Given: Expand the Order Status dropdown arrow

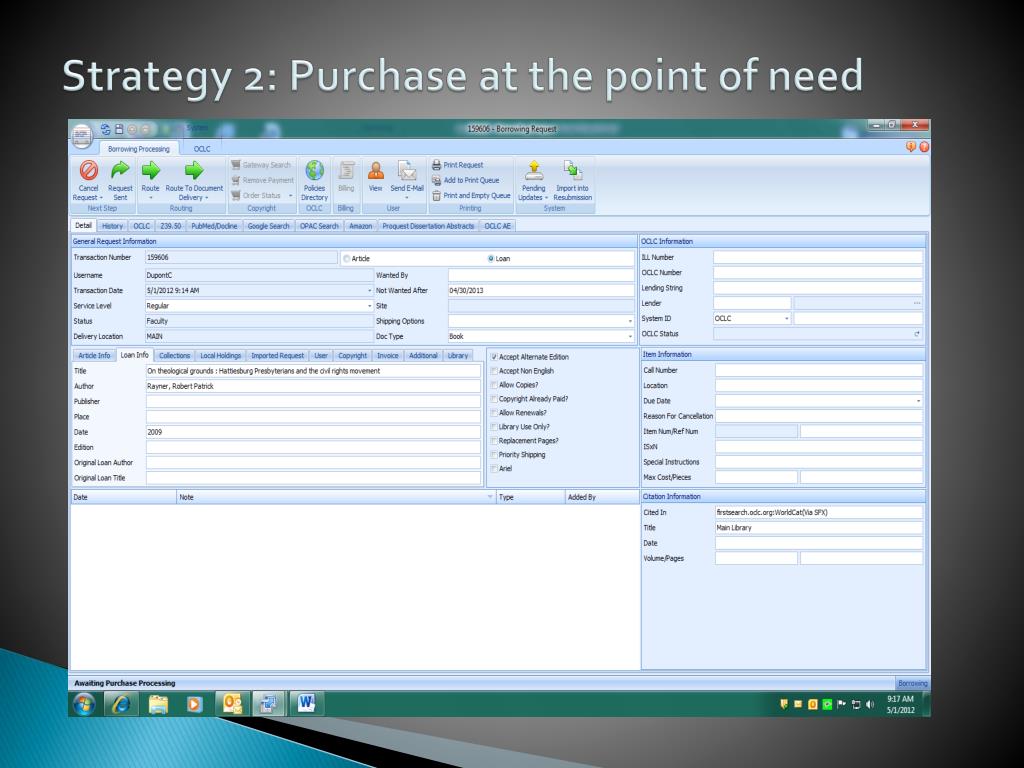Looking at the screenshot, I should [x=291, y=195].
